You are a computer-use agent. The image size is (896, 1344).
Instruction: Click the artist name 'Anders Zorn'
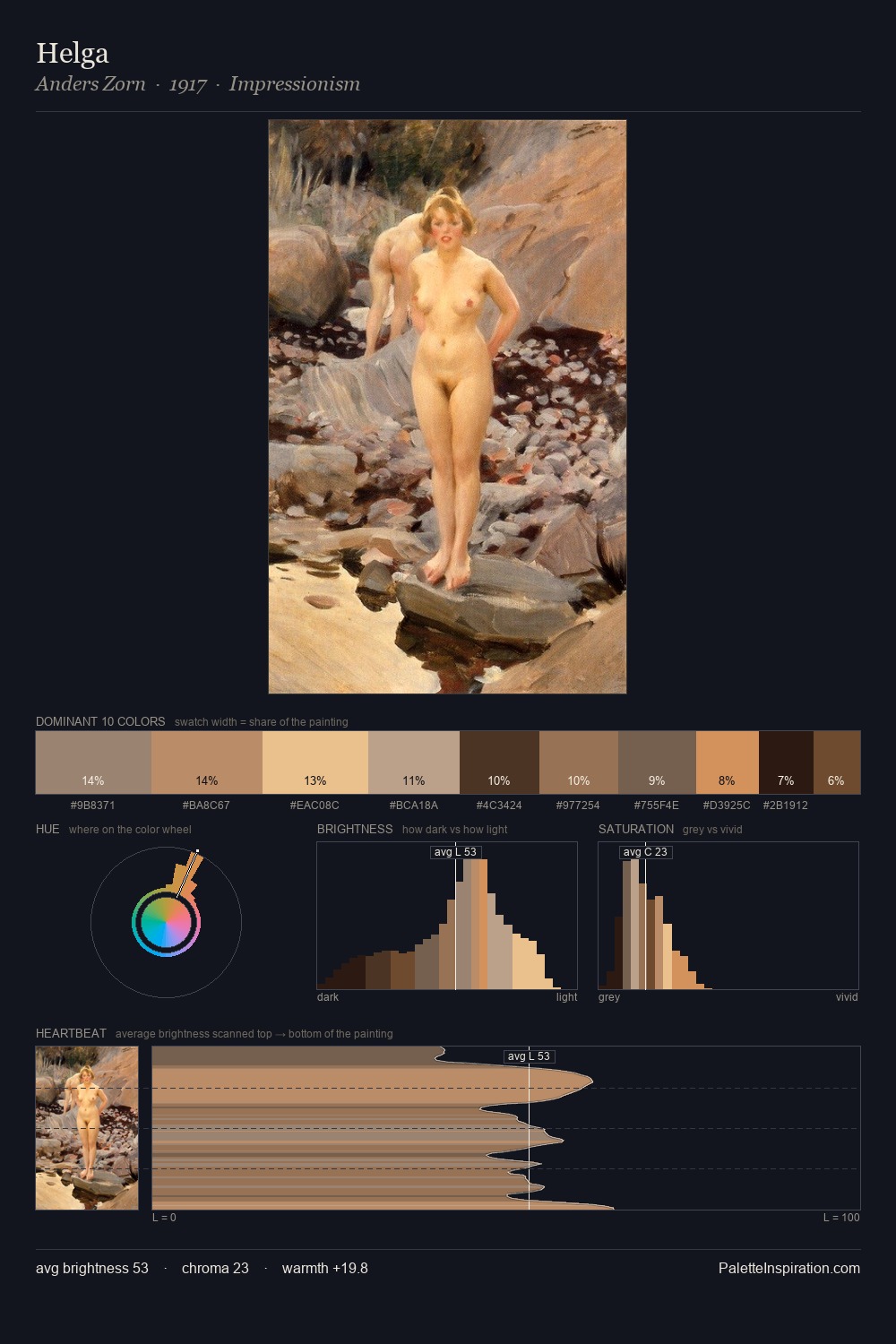tap(90, 84)
